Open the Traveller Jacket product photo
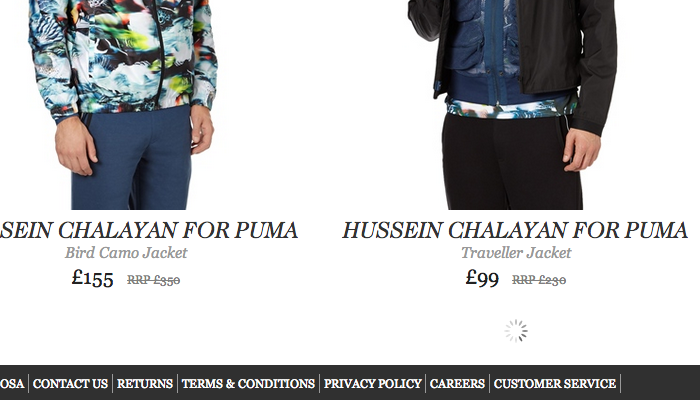This screenshot has height=400, width=700. point(512,104)
